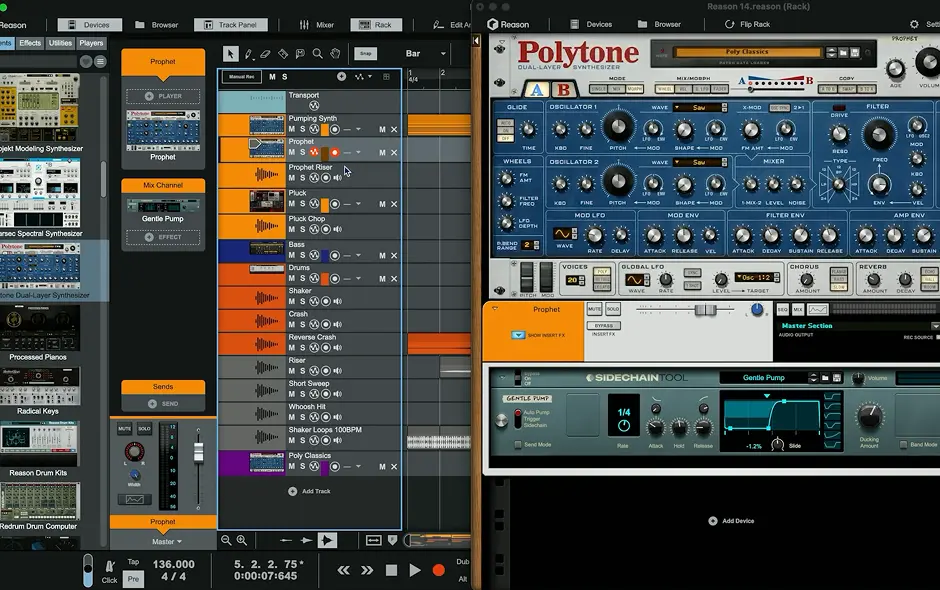Click the Manual Rec button

coord(242,77)
